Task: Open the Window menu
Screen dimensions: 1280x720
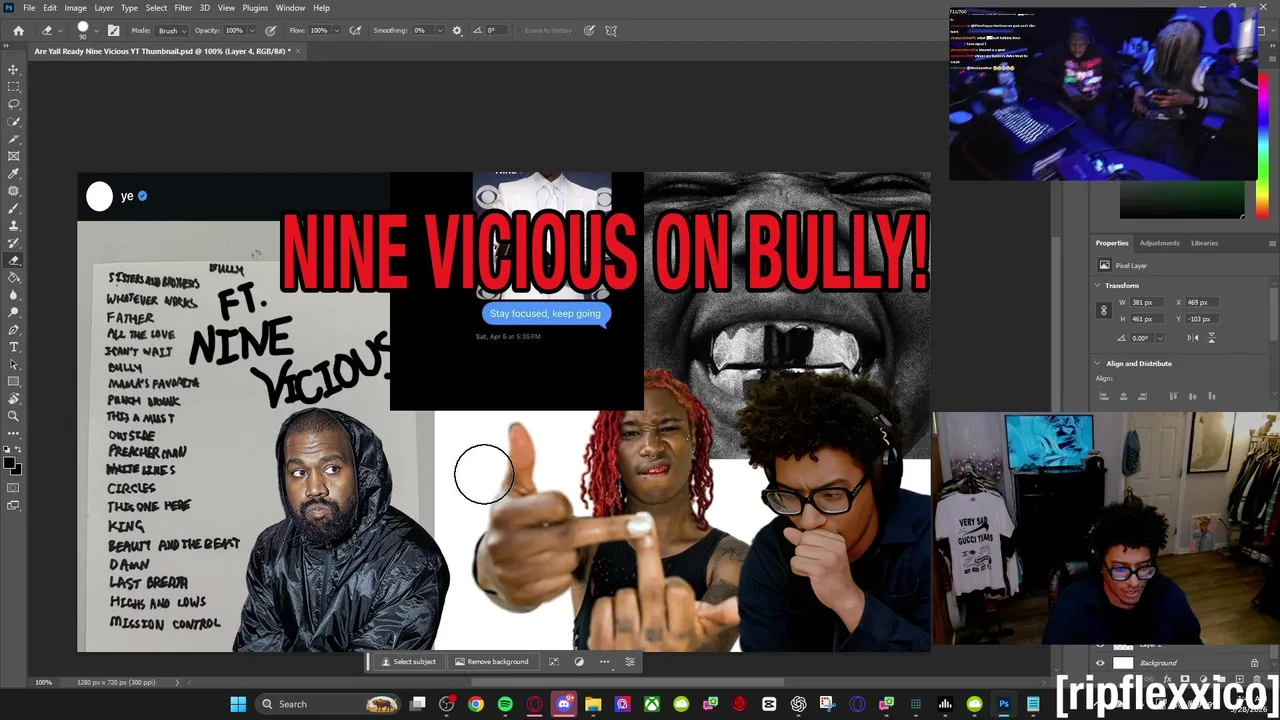Action: (290, 8)
